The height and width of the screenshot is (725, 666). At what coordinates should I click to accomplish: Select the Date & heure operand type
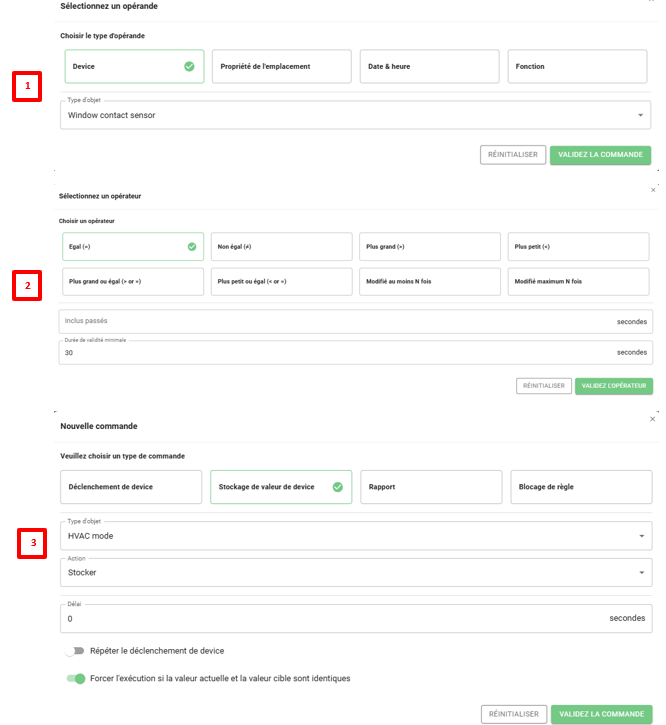click(429, 67)
